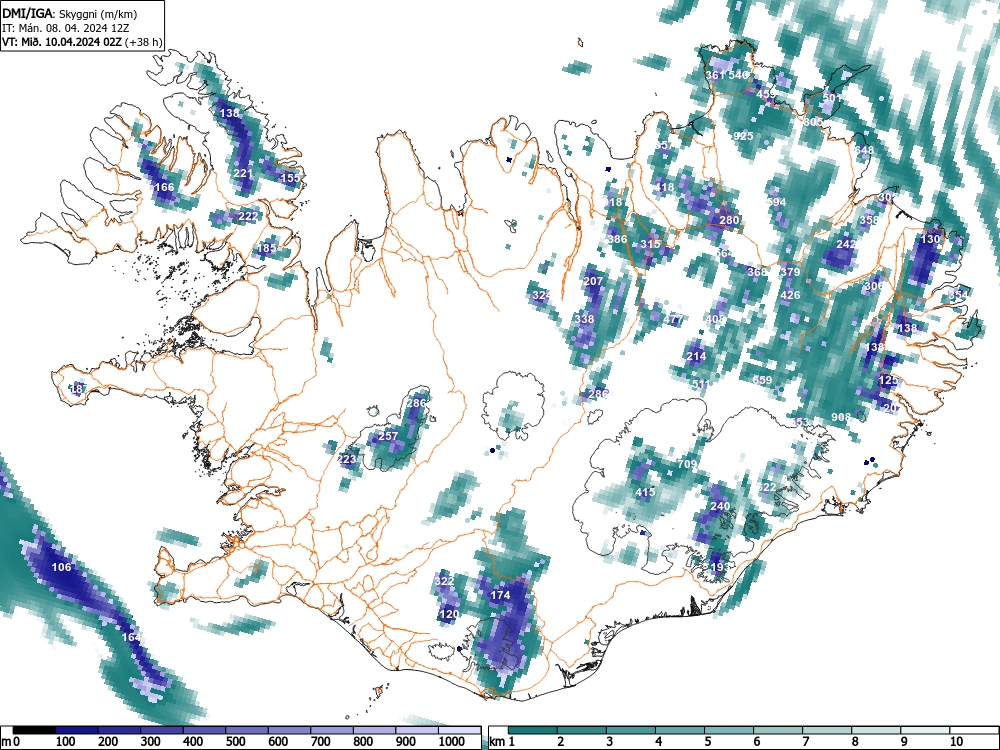Click the dark teal swatch between km 1 and 2
Viewport: 1000px width, 750px height.
pyautogui.click(x=533, y=730)
